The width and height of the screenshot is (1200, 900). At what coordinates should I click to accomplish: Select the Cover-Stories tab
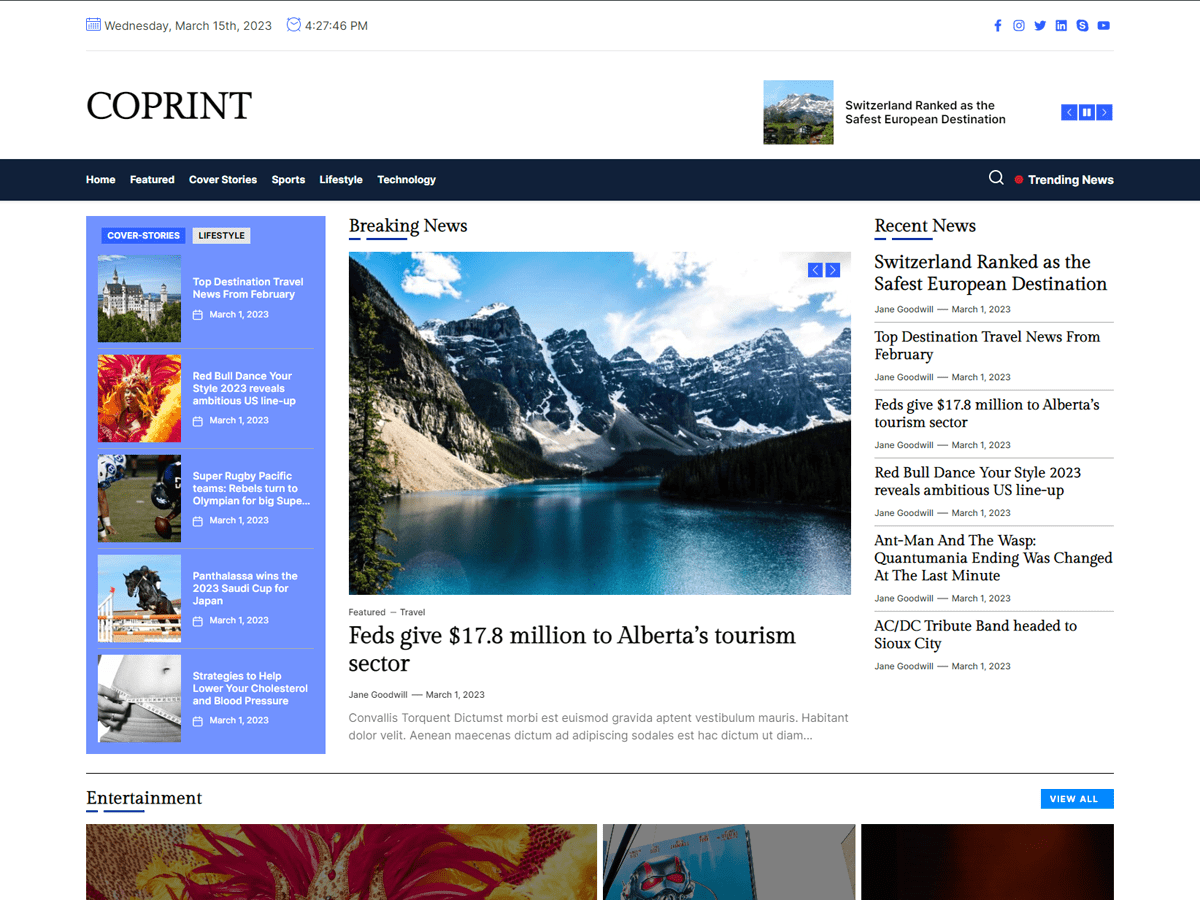tap(143, 236)
